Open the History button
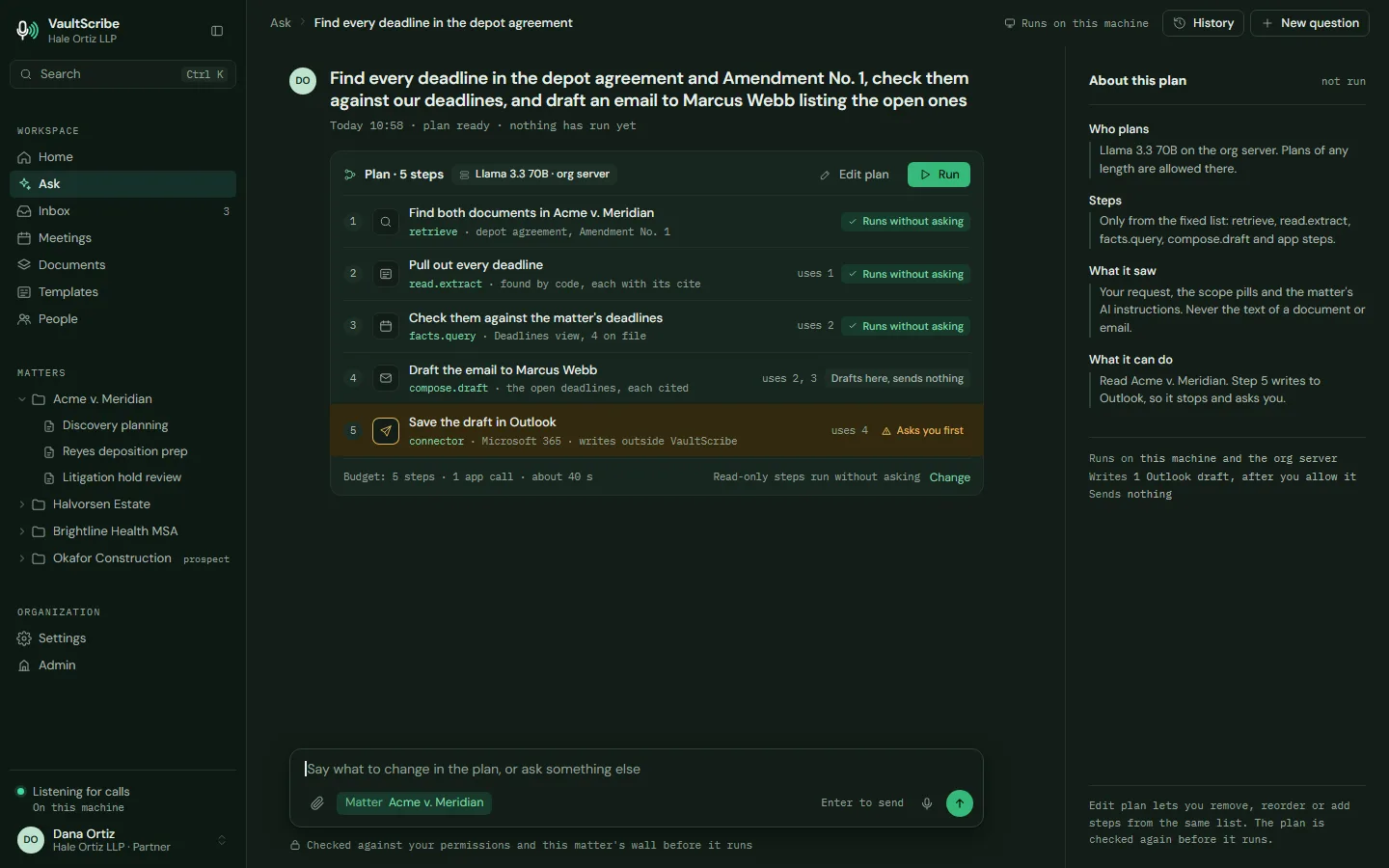The width and height of the screenshot is (1389, 868). (x=1203, y=23)
